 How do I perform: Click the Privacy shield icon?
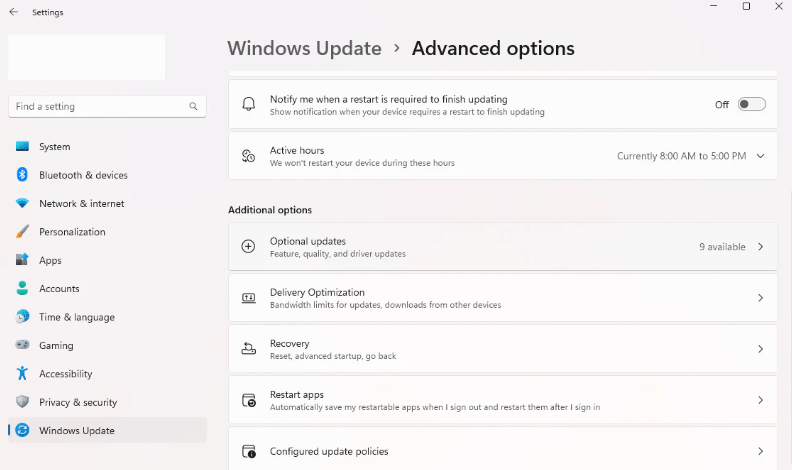[22, 402]
